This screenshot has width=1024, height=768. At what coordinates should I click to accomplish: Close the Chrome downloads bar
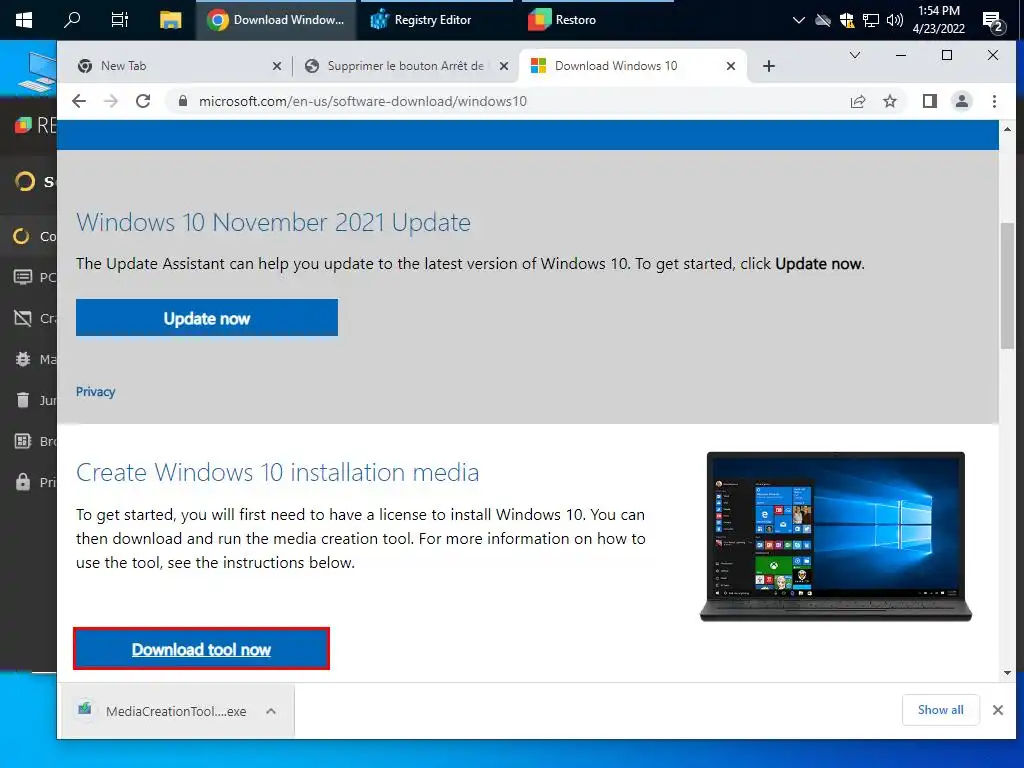[x=997, y=710]
